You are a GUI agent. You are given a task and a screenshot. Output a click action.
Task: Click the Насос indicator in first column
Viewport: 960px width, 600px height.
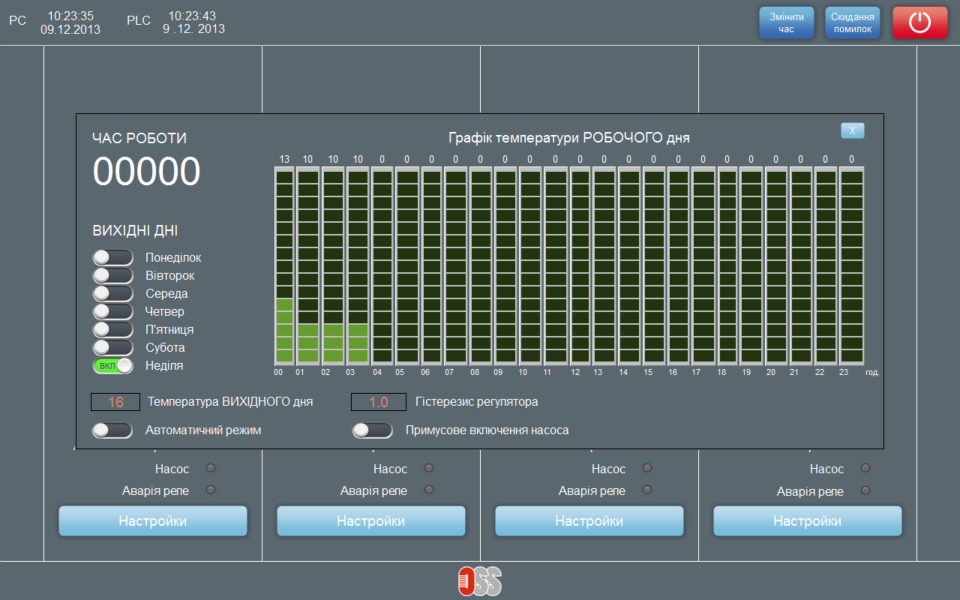coord(210,468)
